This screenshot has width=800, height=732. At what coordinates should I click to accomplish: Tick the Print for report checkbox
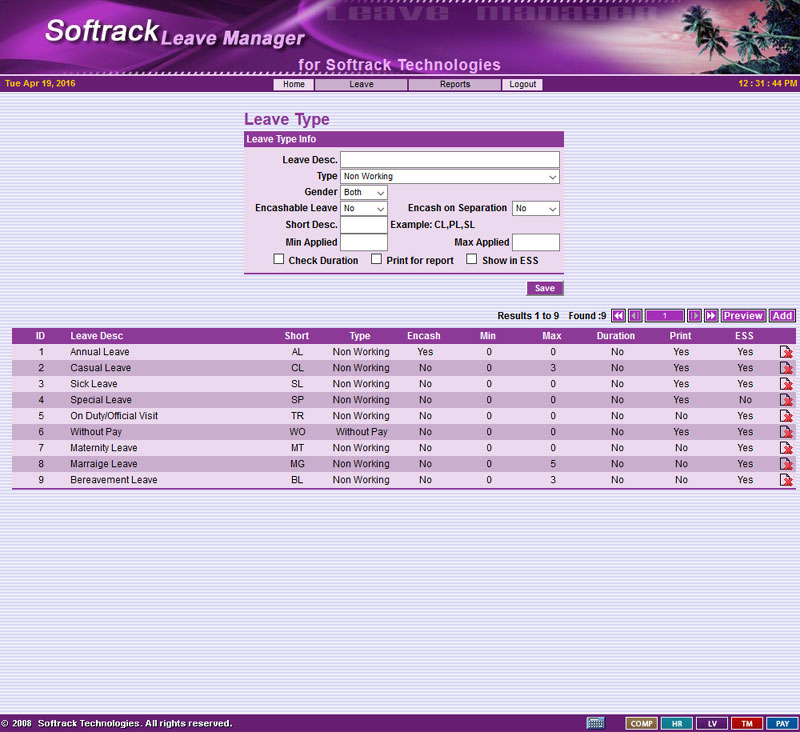tap(377, 260)
